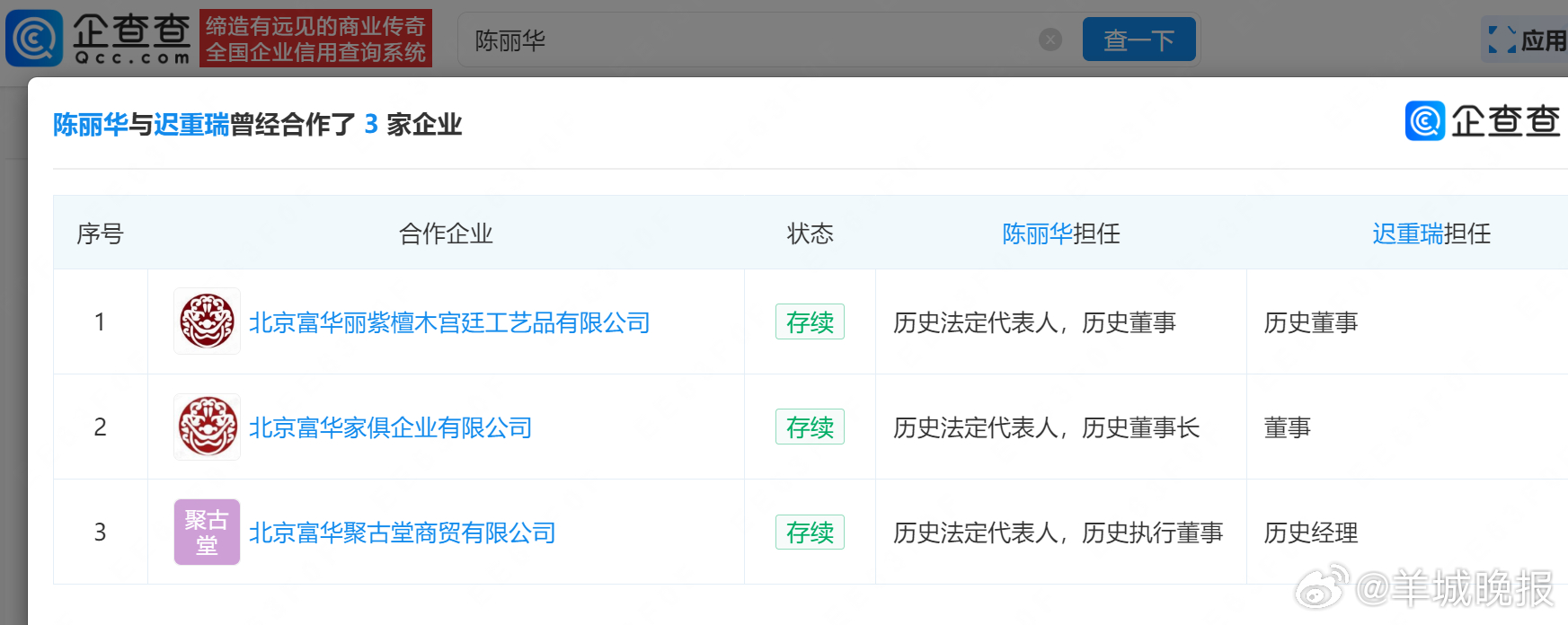Clear the search box with the X icon
Viewport: 1568px width, 625px height.
pyautogui.click(x=1050, y=39)
